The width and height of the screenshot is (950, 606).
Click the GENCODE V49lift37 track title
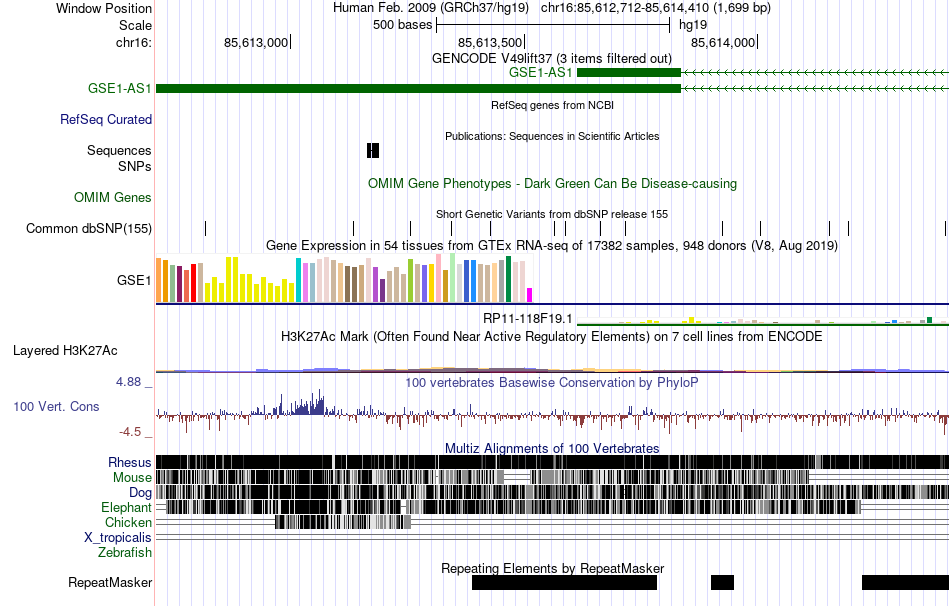(x=552, y=58)
